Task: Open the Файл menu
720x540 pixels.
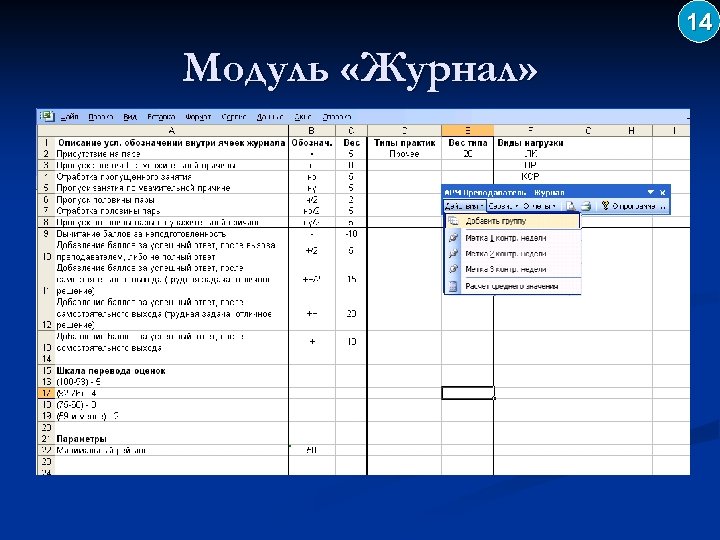Action: (69, 117)
